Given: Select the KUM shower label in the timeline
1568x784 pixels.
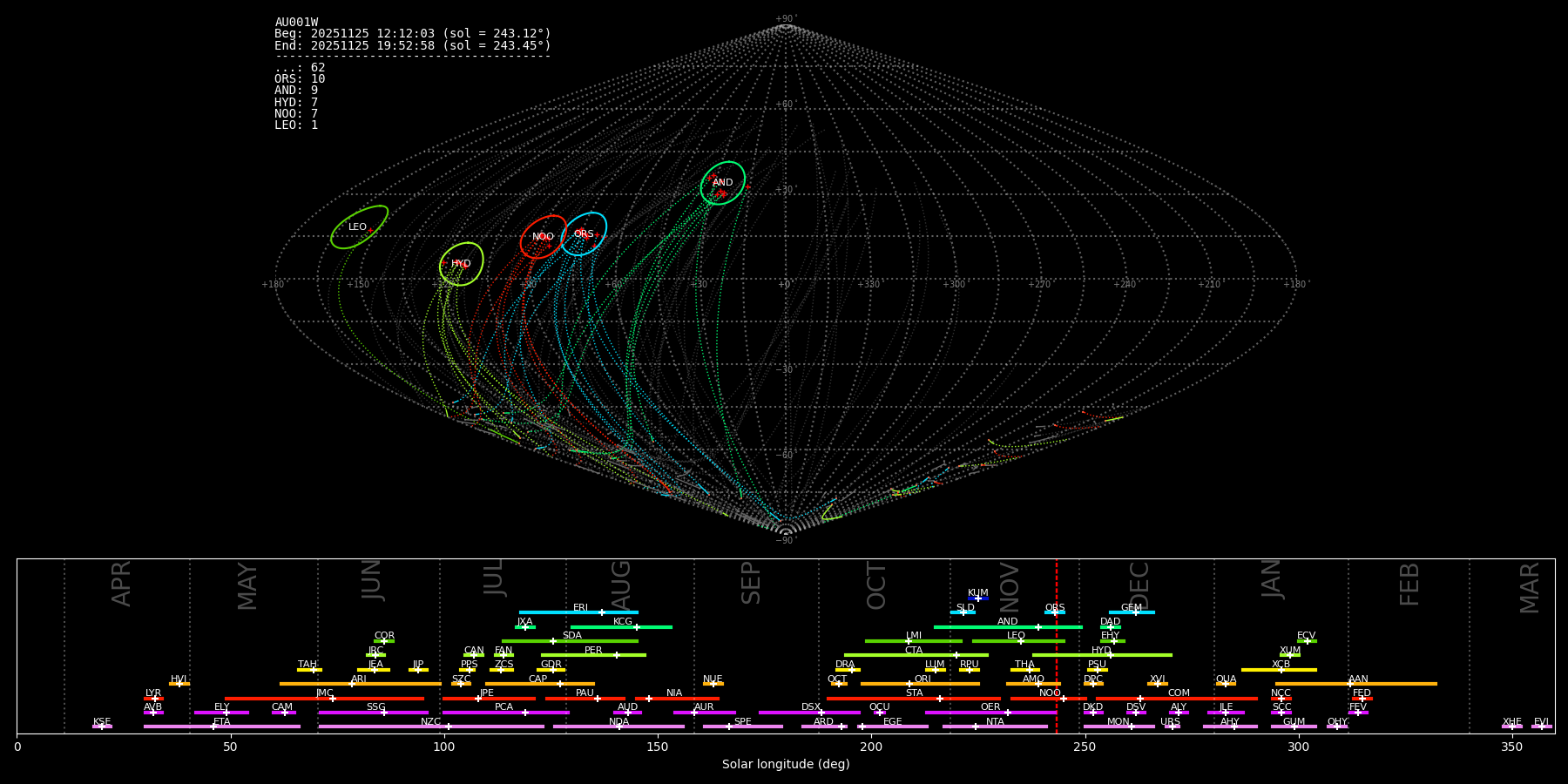Looking at the screenshot, I should tap(978, 592).
